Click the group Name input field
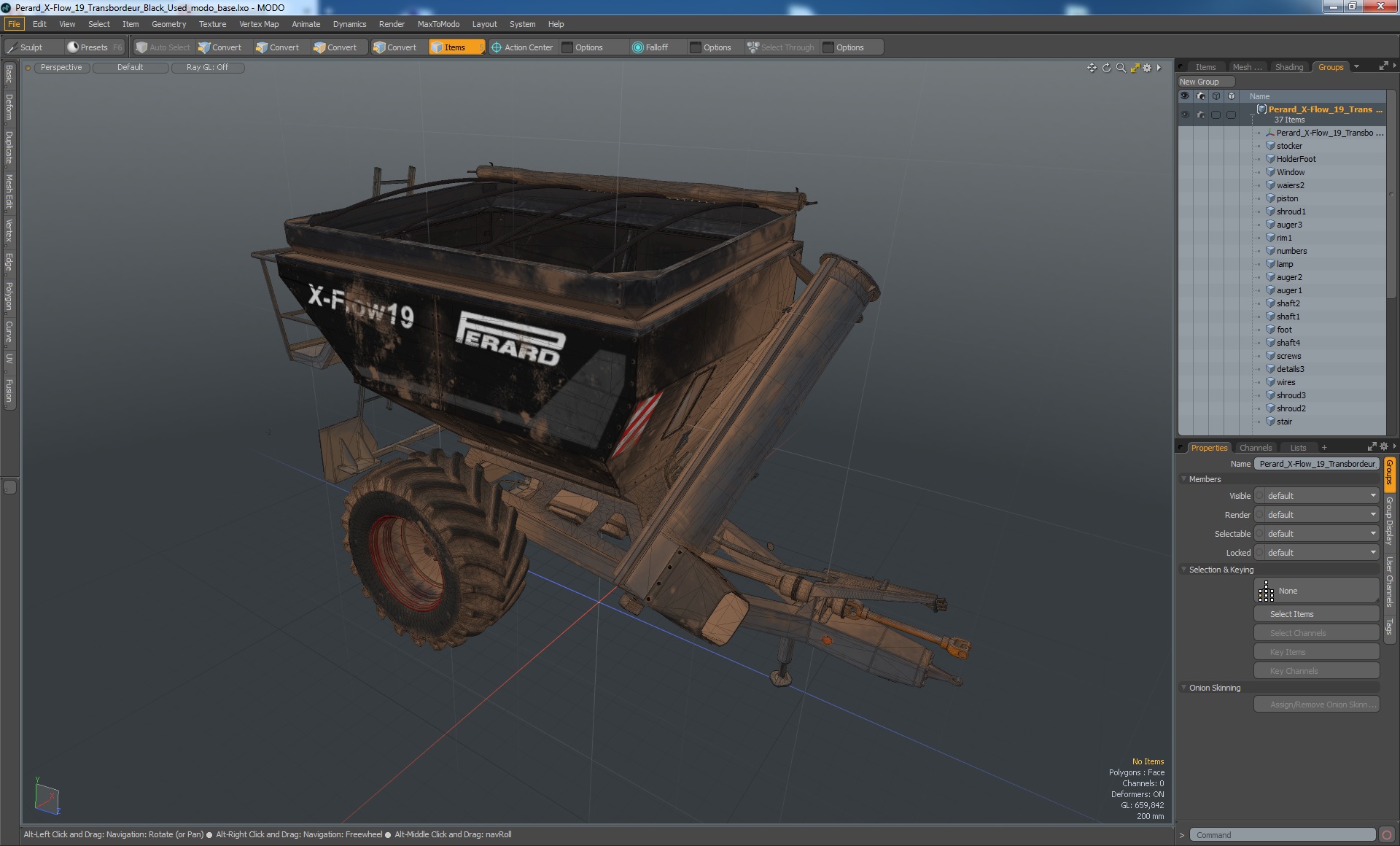Screen dimensions: 1400x846 (1317, 464)
